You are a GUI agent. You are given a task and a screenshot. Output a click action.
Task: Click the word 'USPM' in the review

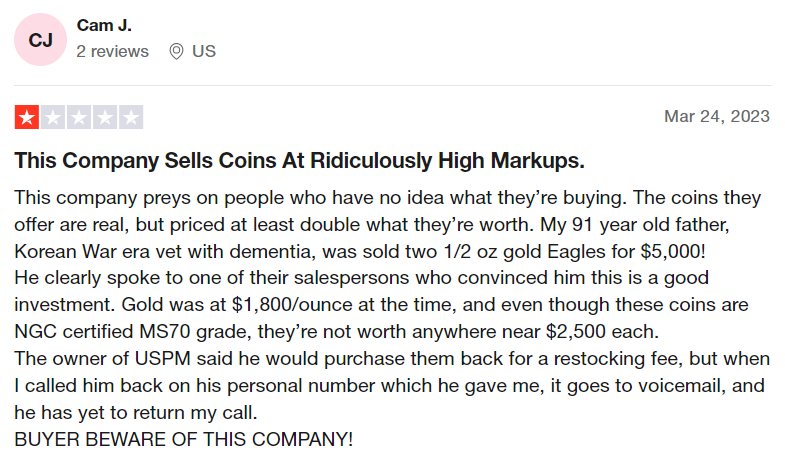tap(163, 358)
